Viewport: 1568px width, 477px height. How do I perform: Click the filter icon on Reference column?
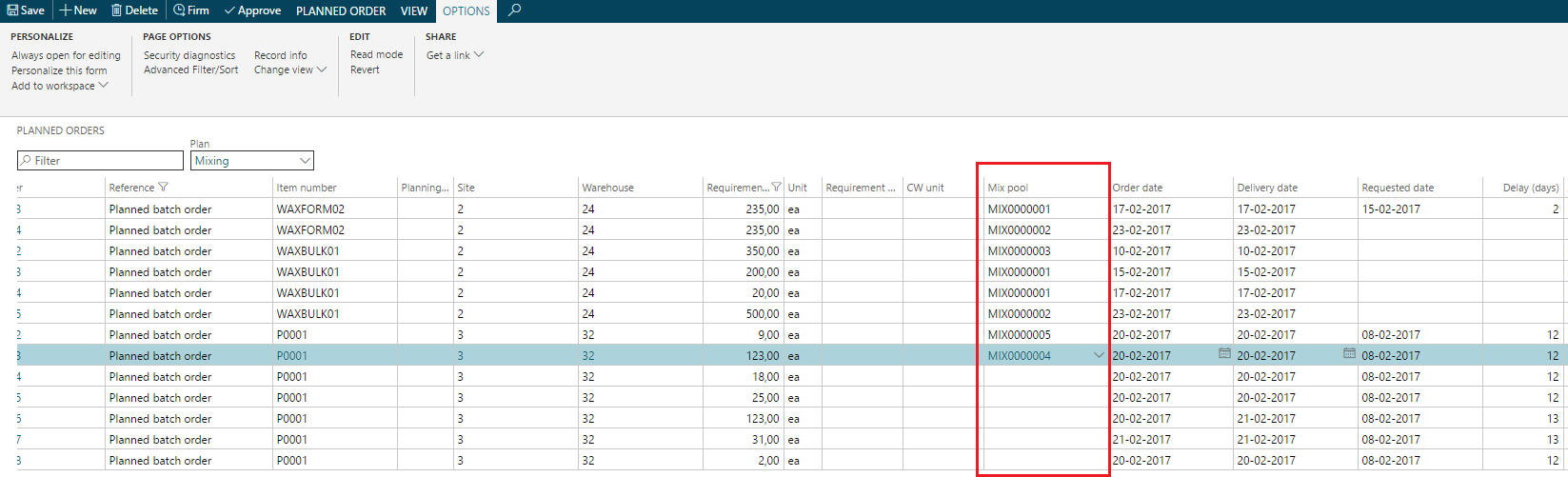click(163, 188)
